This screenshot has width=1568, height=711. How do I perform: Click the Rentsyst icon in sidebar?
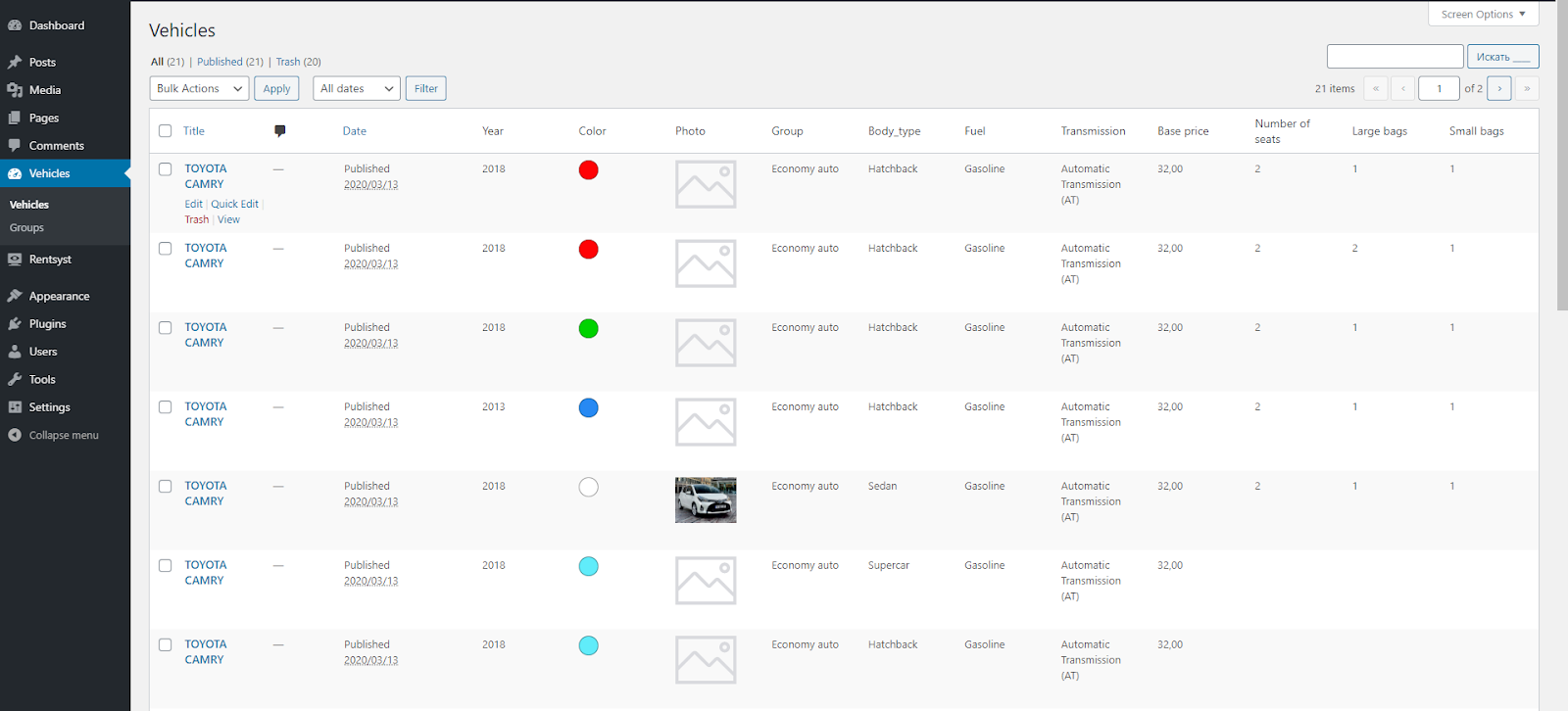(x=15, y=260)
